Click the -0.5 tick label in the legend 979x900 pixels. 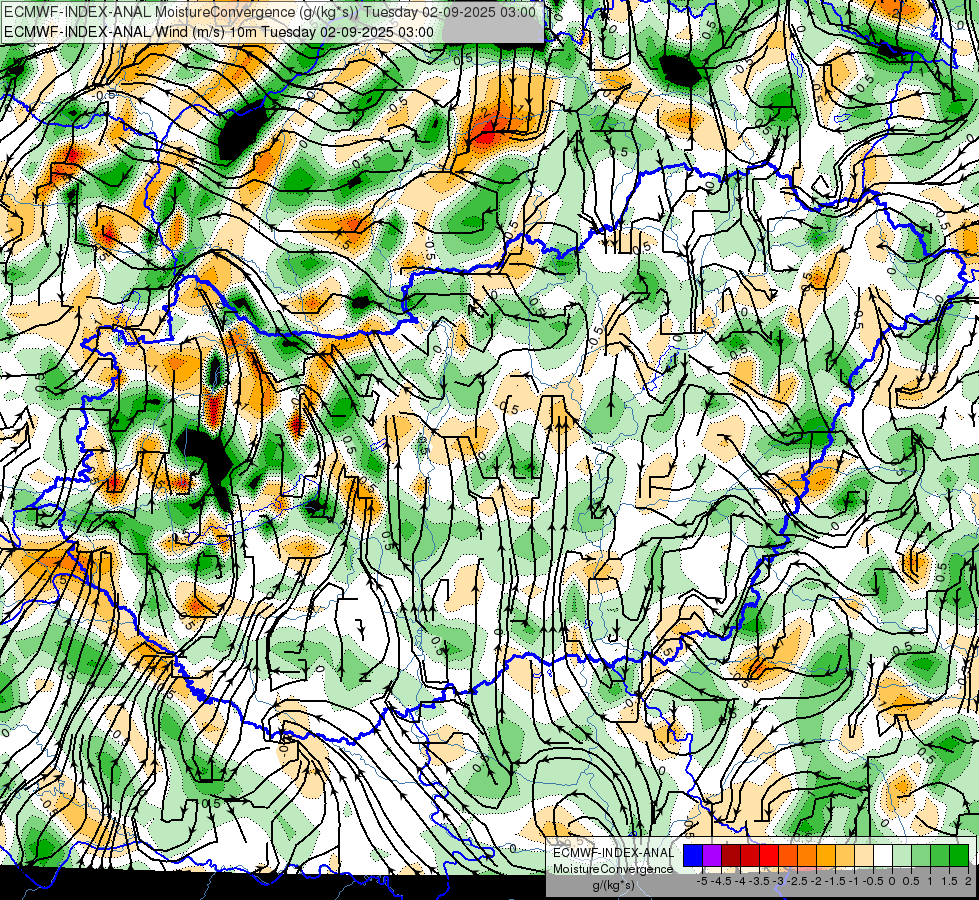(873, 881)
